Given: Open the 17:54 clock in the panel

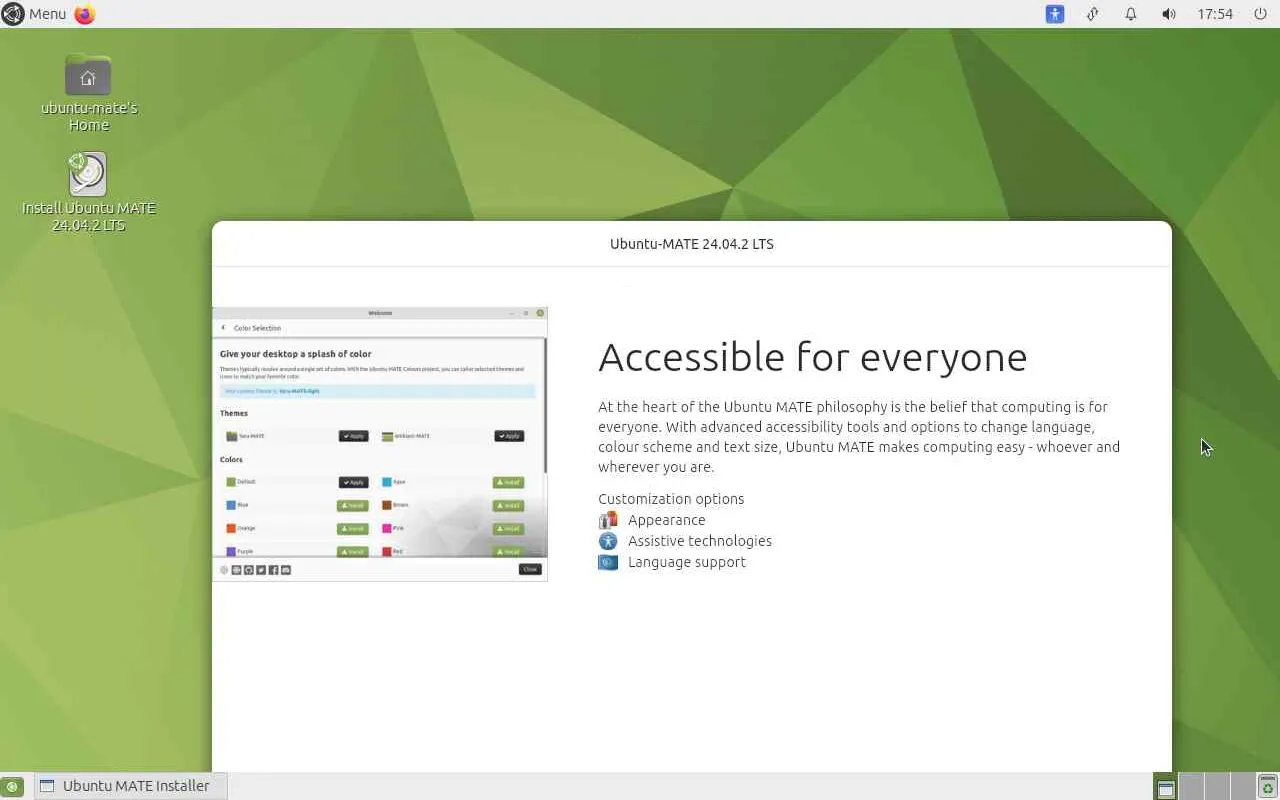Looking at the screenshot, I should click(x=1215, y=14).
